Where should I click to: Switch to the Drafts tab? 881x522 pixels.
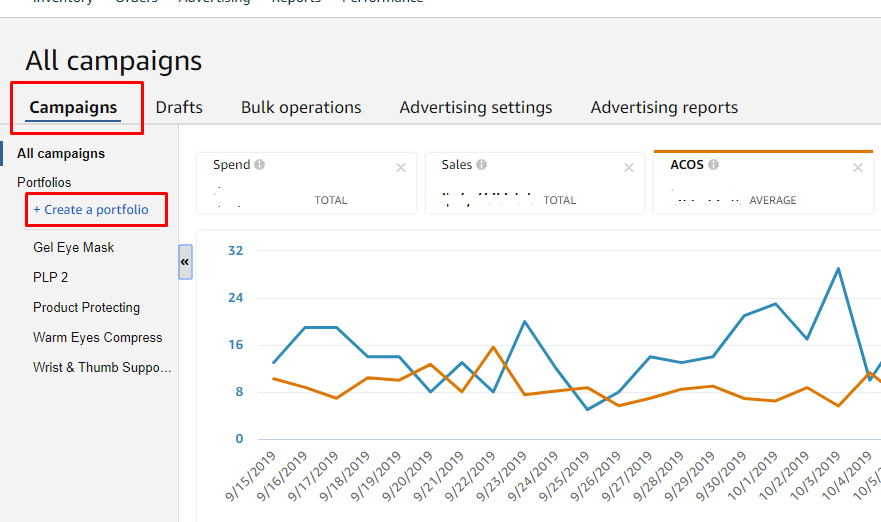[179, 107]
